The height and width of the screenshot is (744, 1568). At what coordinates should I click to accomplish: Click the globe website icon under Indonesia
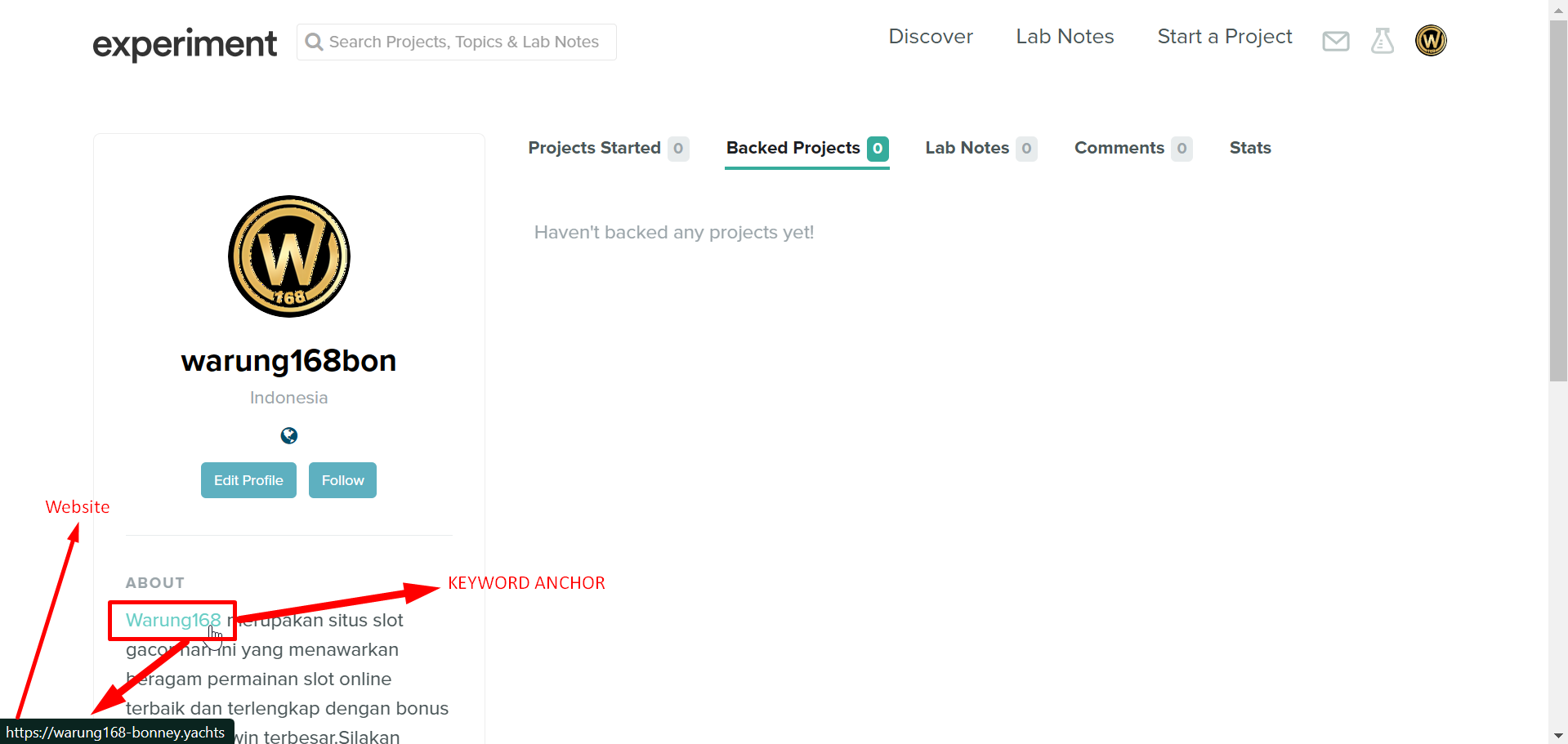coord(288,436)
